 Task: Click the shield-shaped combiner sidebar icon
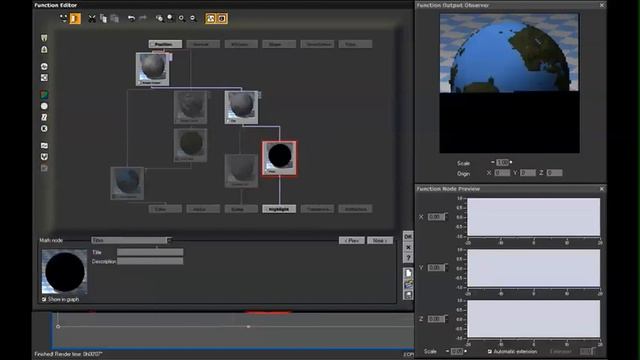pyautogui.click(x=44, y=157)
